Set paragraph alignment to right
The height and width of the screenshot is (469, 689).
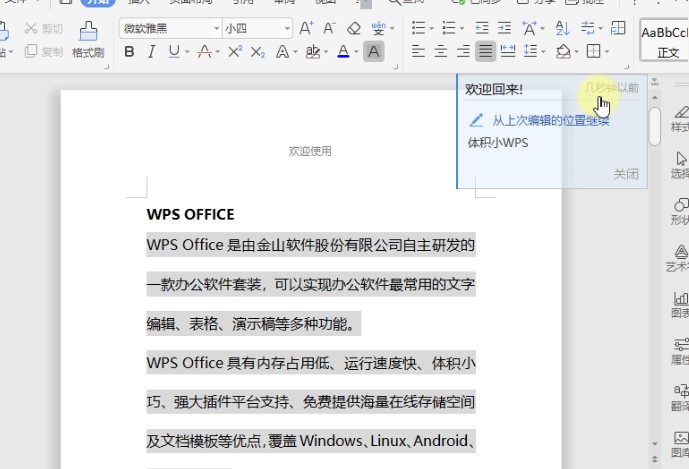point(463,51)
